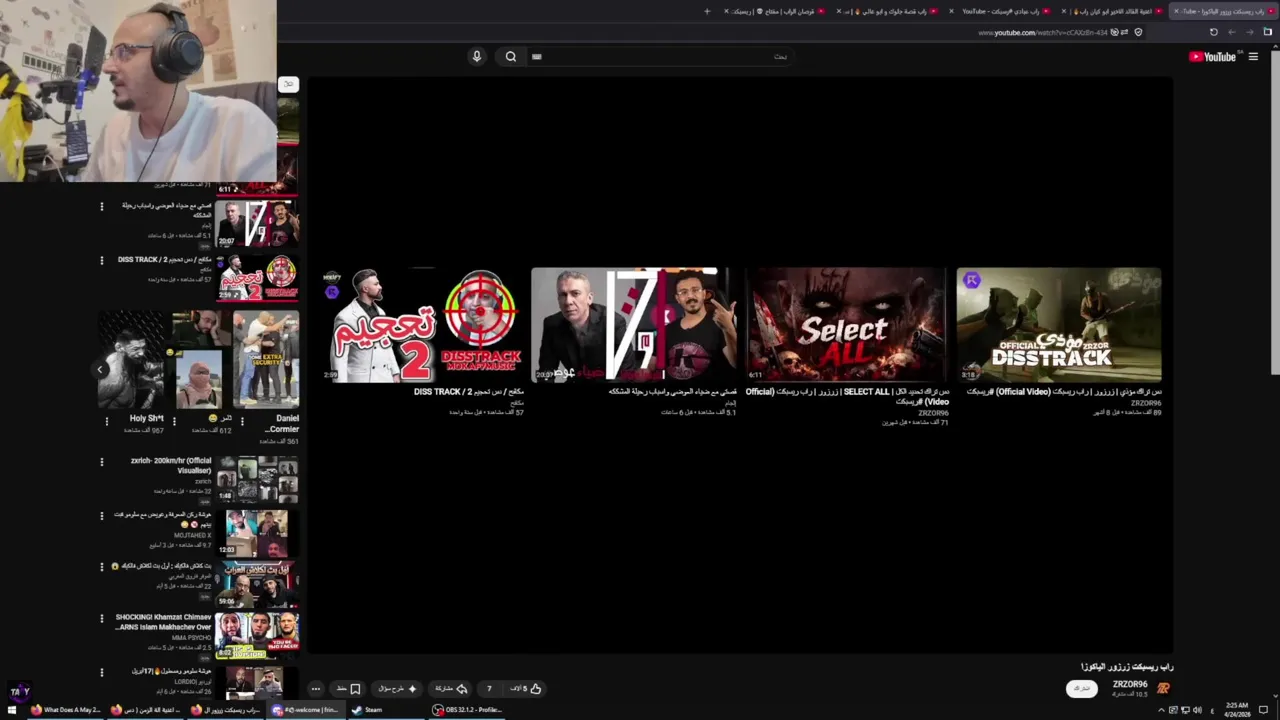Screen dimensions: 1280x720
Task: Open options for 'zxrich- 200km/hr' sidebar video
Action: tap(101, 462)
